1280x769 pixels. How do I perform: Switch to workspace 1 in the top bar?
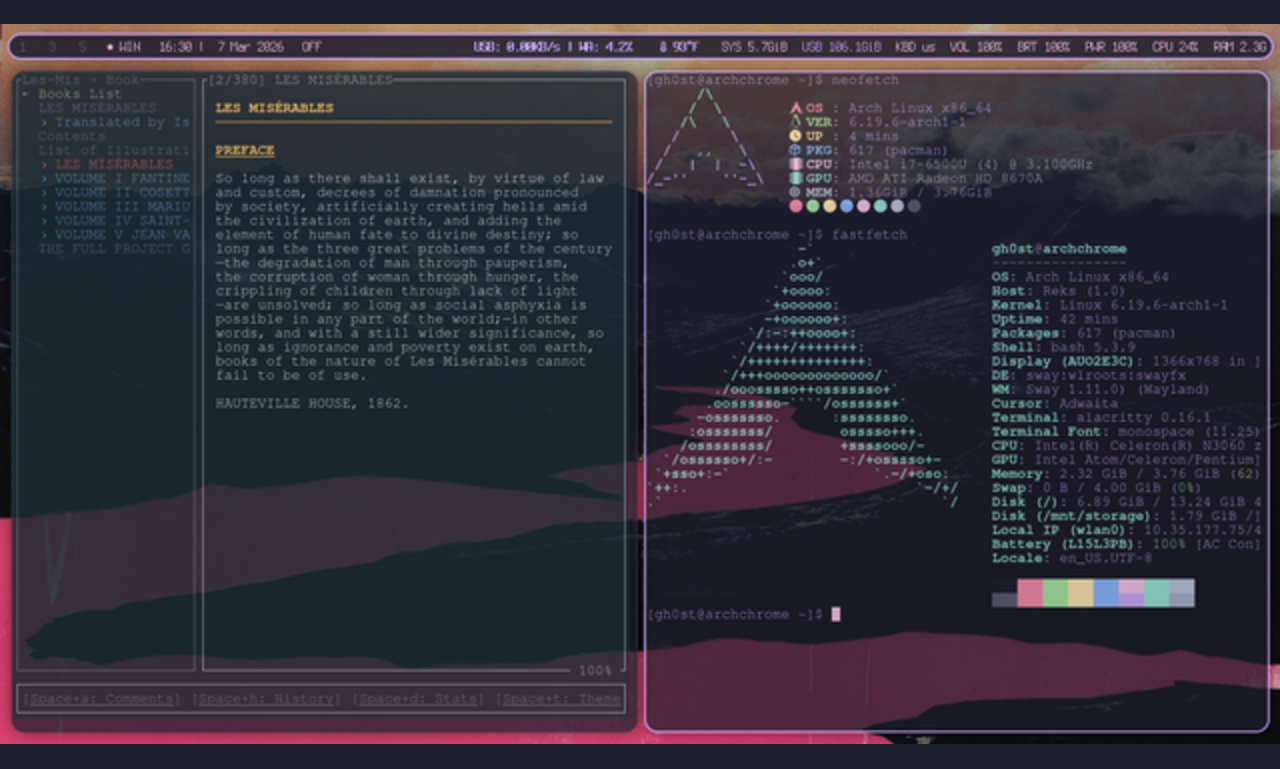(x=24, y=47)
